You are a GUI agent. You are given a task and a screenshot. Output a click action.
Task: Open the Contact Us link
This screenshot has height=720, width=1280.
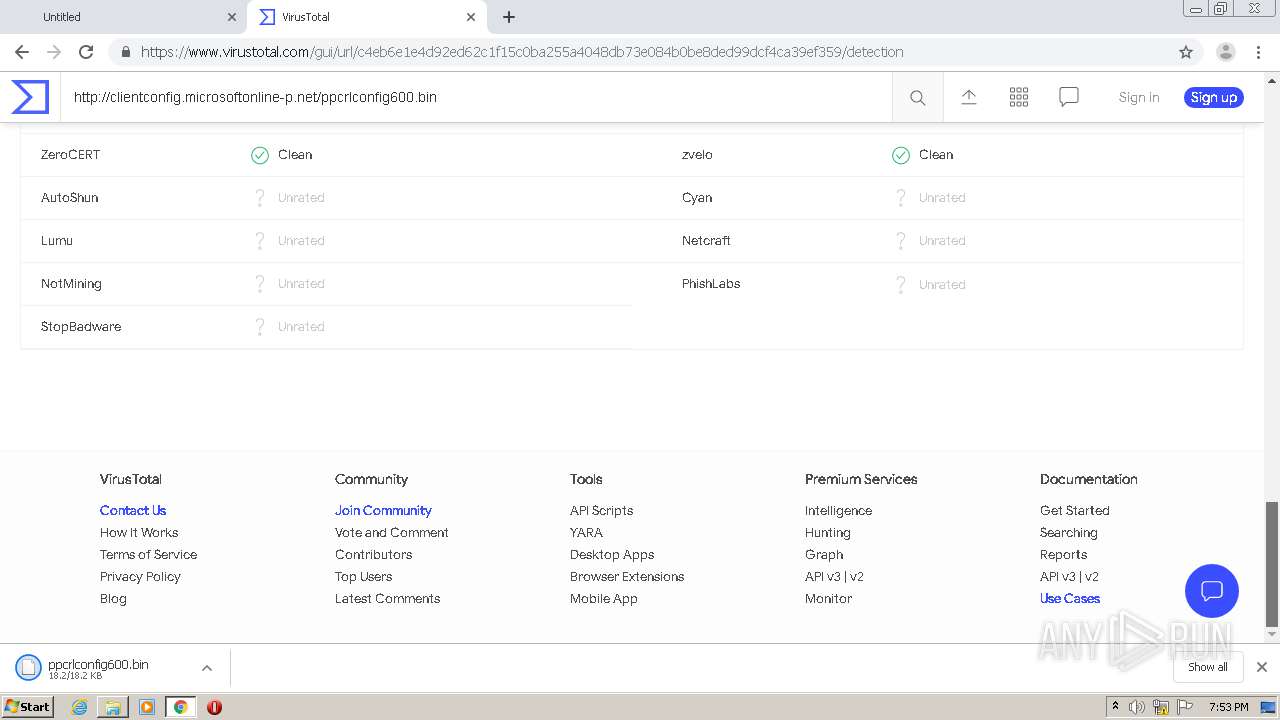tap(133, 510)
